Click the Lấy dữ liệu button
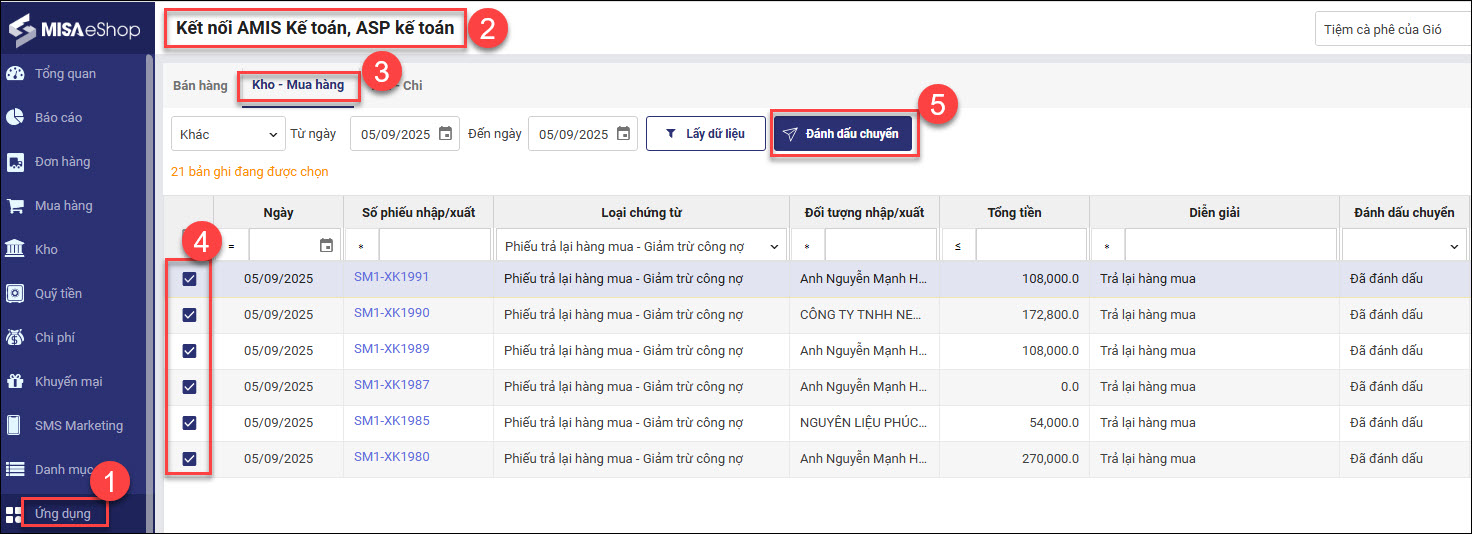1472x534 pixels. (705, 134)
